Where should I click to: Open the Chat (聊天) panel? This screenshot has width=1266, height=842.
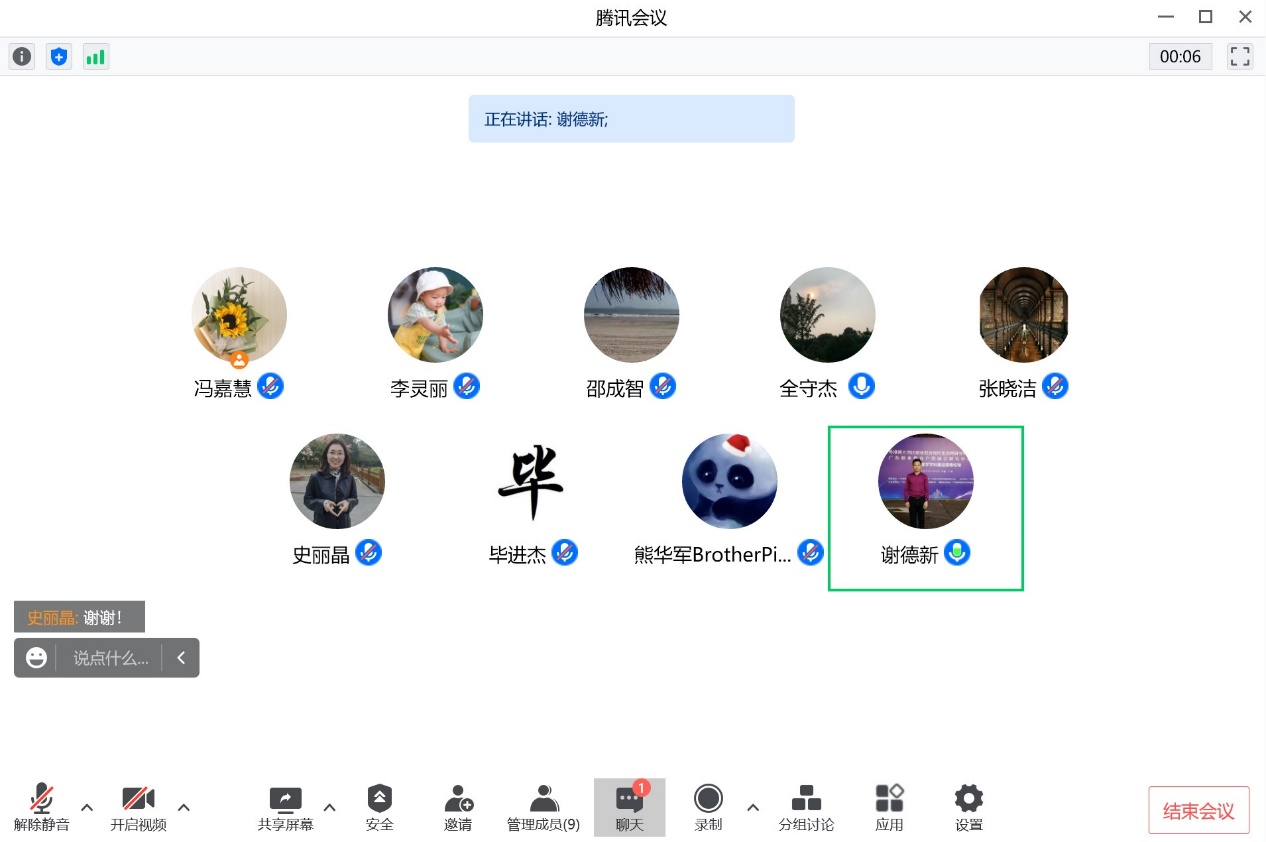point(629,808)
